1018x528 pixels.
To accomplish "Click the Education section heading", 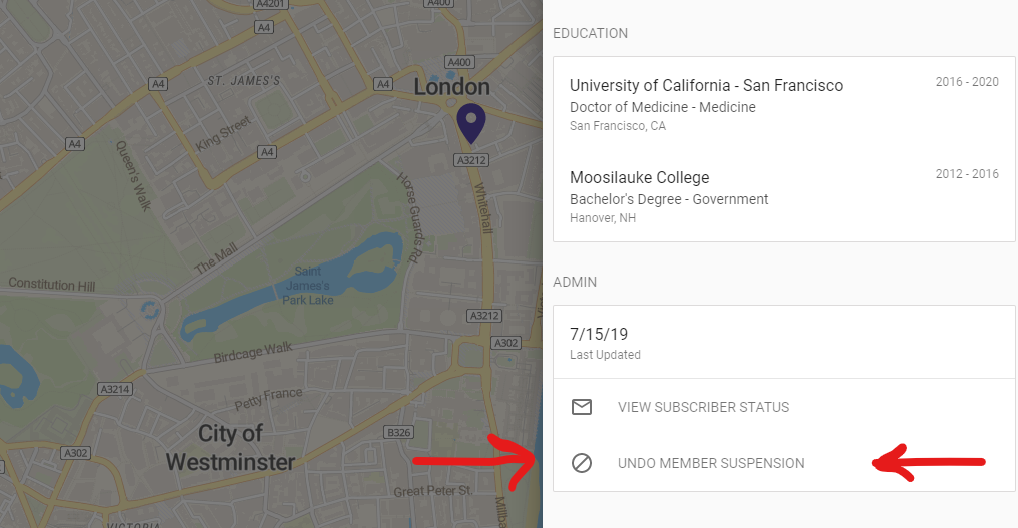I will click(x=590, y=33).
